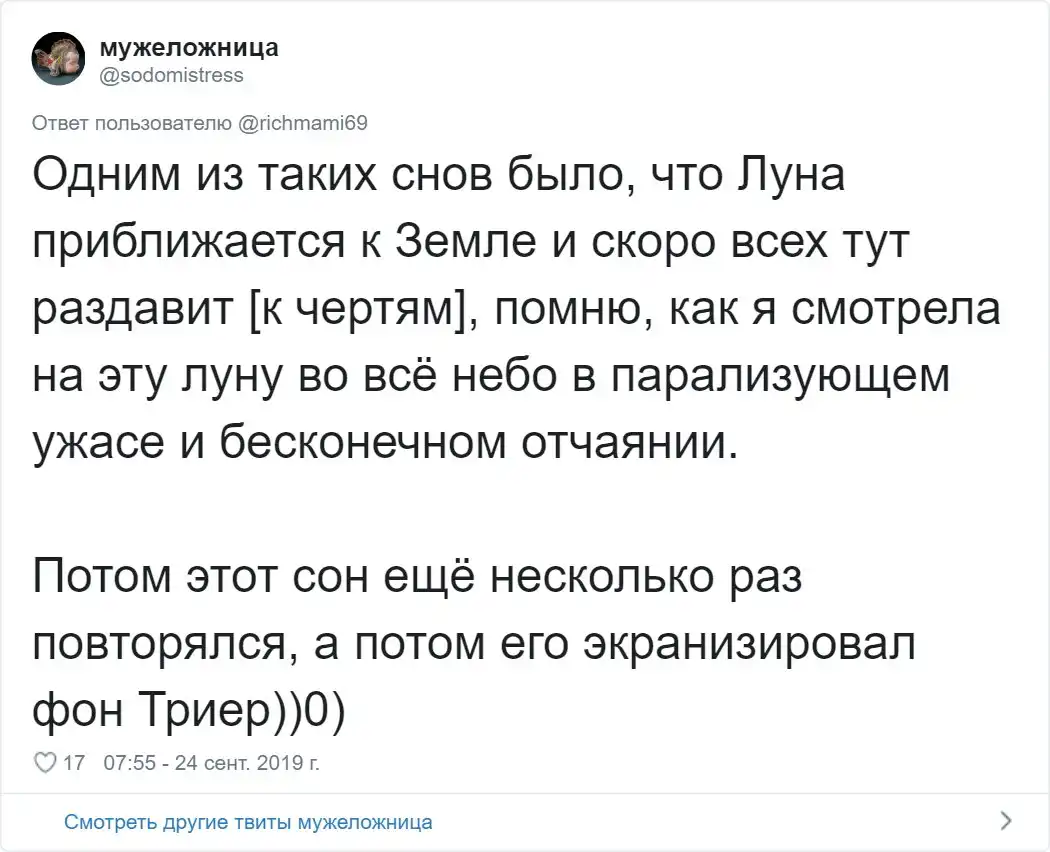
Task: Like the tweet with the heart icon
Action: [x=45, y=764]
